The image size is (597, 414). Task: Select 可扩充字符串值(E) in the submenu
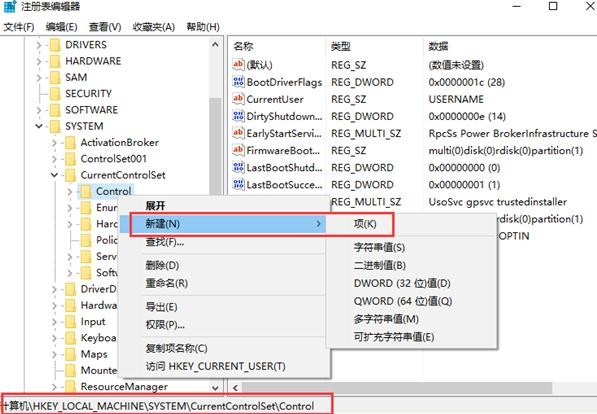411,337
